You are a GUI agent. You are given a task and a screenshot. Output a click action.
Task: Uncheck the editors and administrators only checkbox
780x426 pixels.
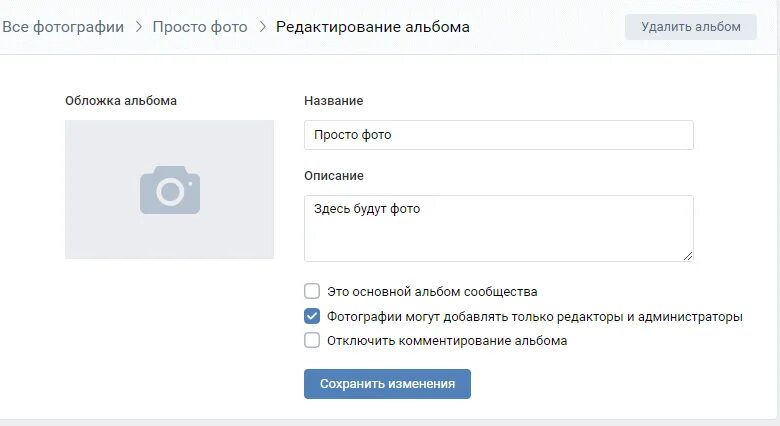pyautogui.click(x=312, y=316)
